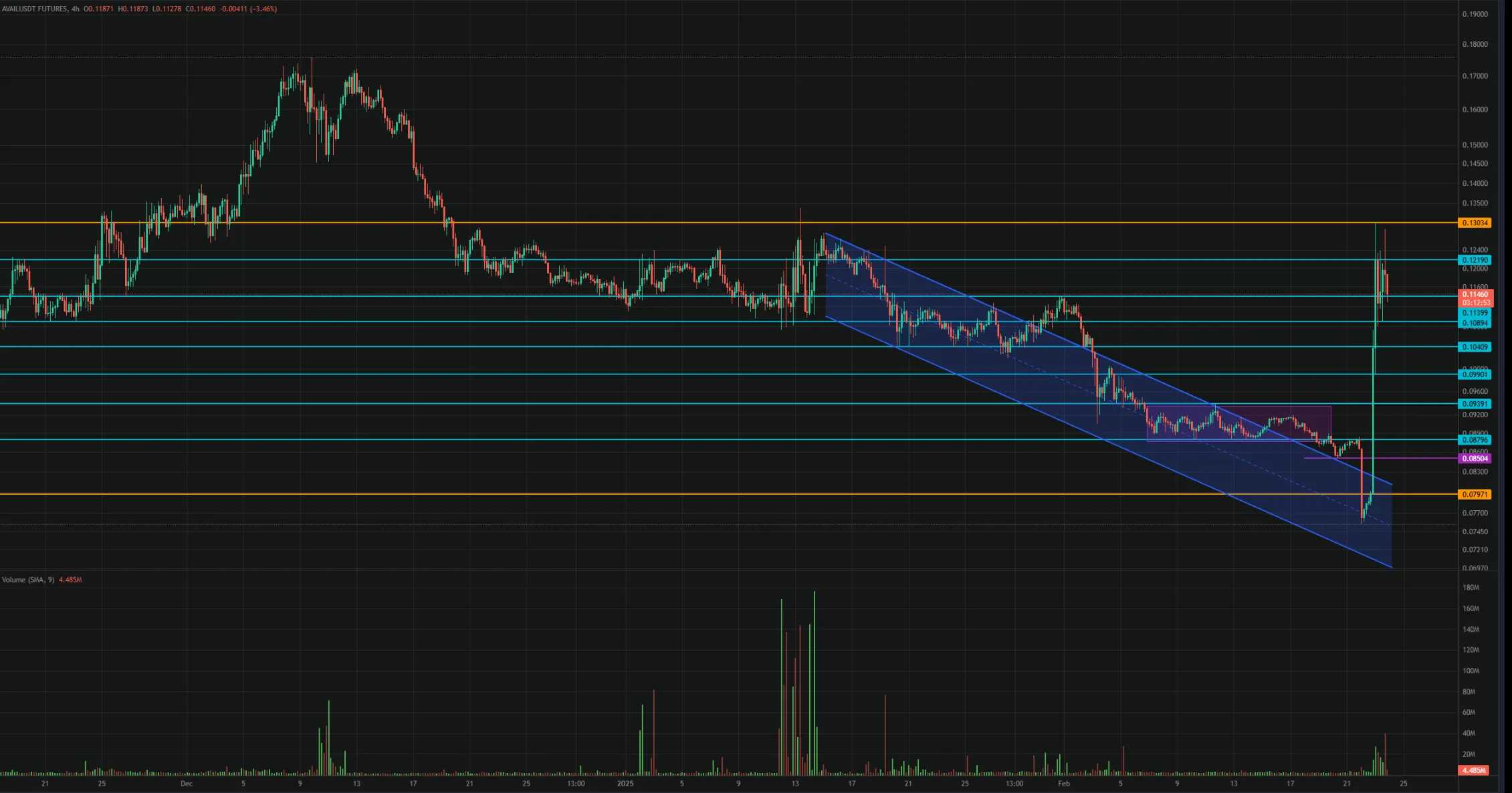Screen dimensions: 1512x793
Task: Click the 80M volume axis tick
Action: click(x=1469, y=692)
